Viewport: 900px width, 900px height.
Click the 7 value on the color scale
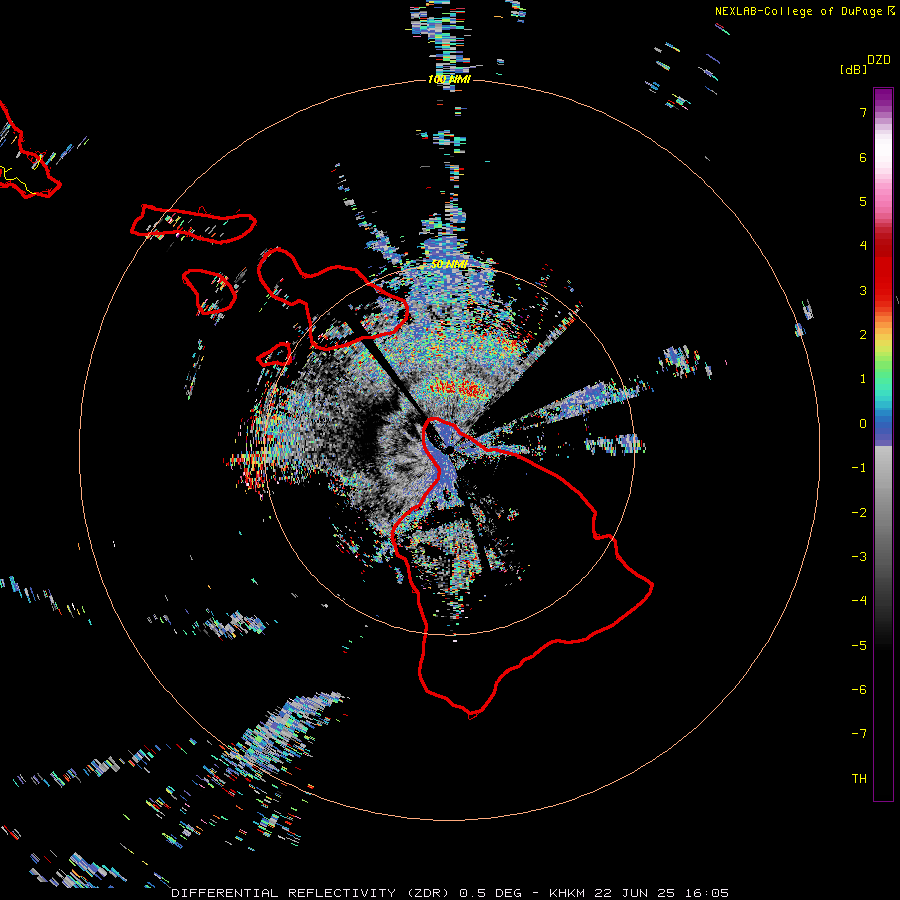pyautogui.click(x=863, y=112)
